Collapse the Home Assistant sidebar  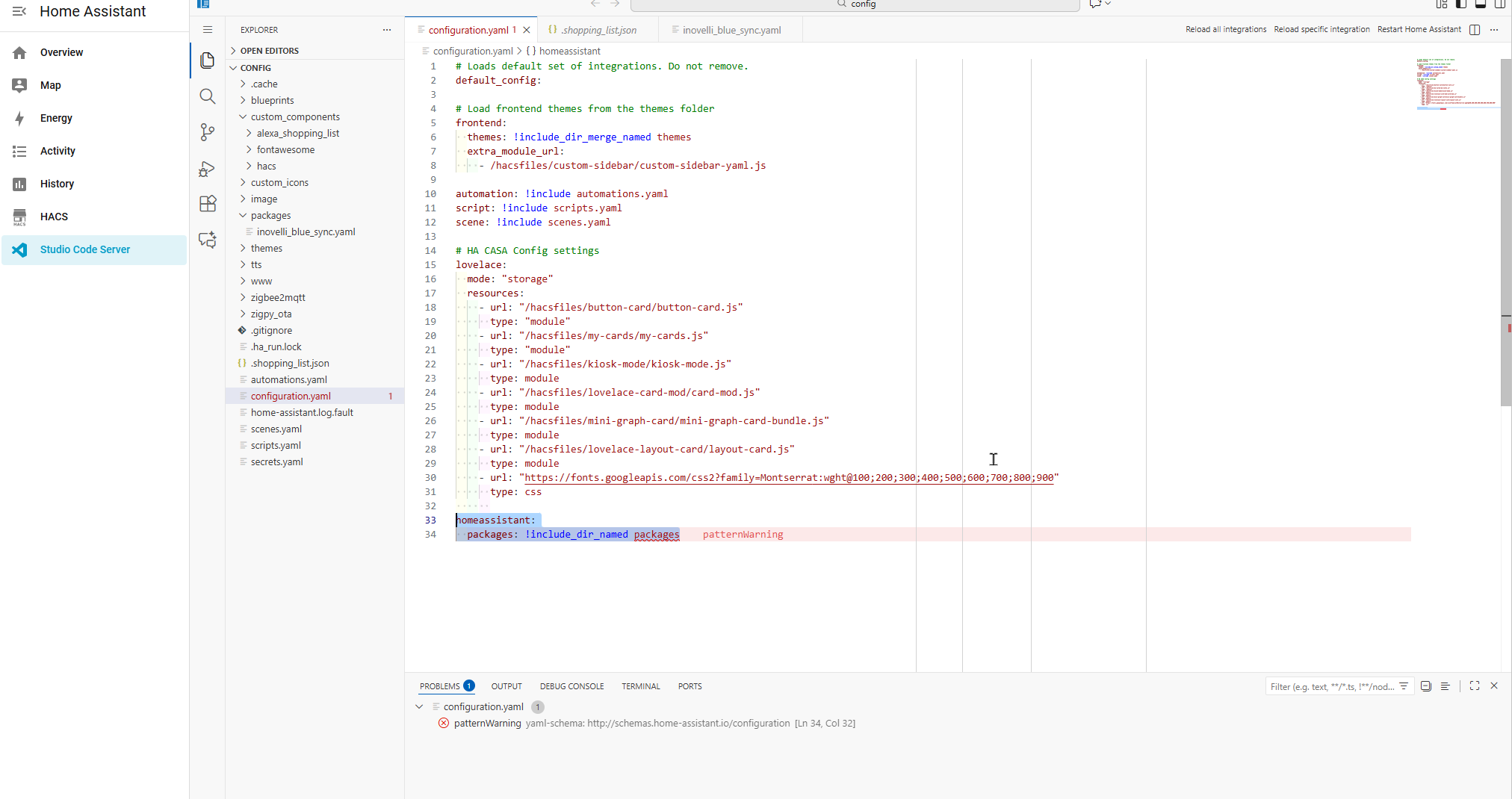19,11
